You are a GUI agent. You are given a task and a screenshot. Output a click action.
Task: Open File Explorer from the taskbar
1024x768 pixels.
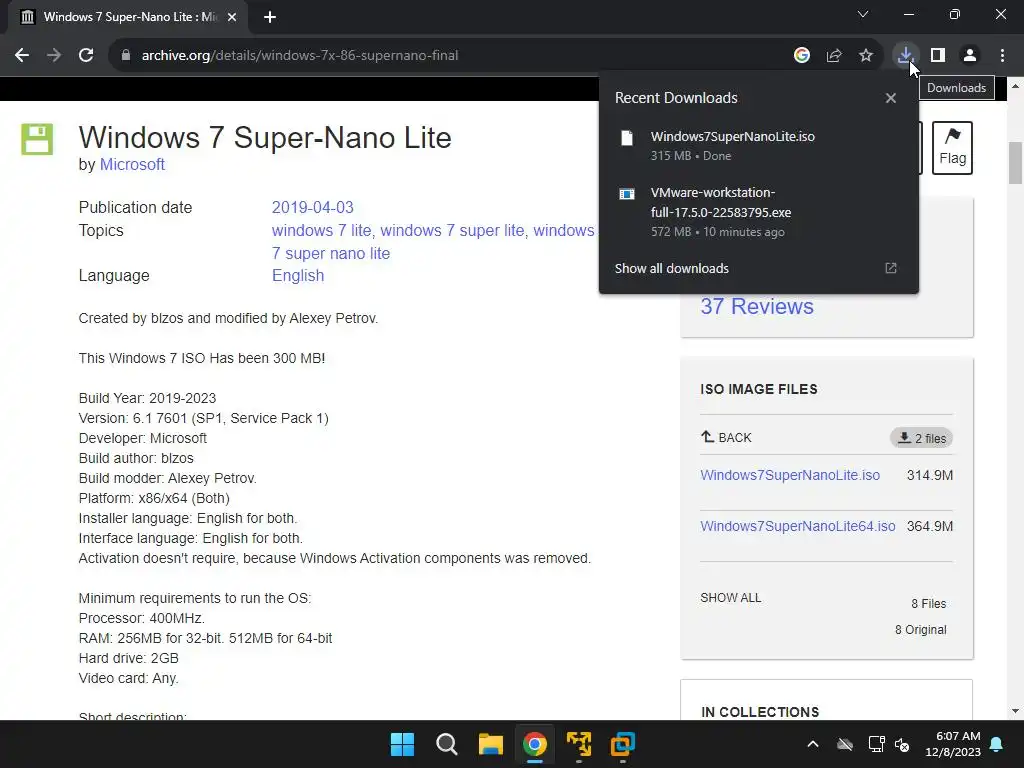490,744
